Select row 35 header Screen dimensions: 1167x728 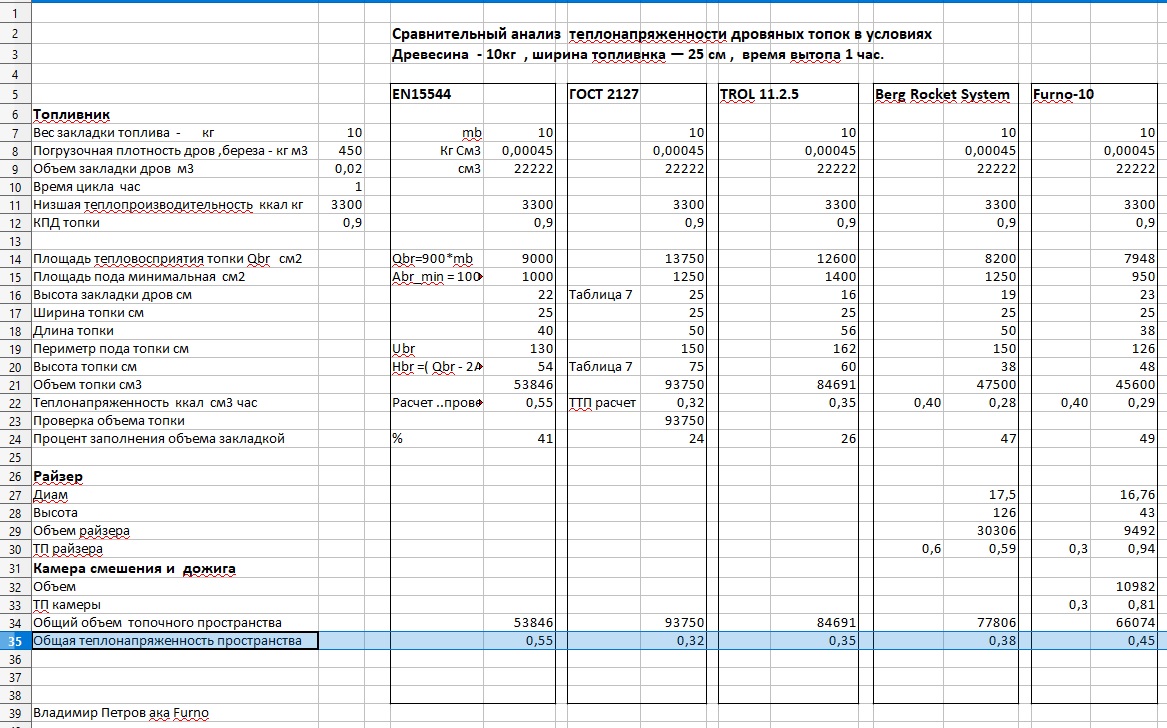[15, 641]
